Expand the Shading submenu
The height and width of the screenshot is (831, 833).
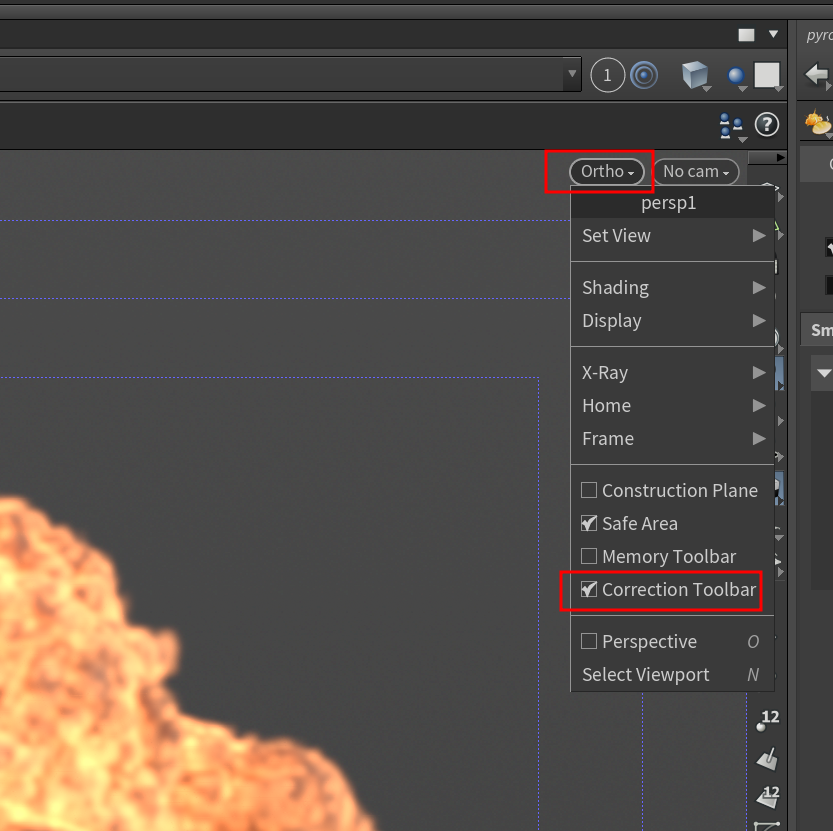click(672, 287)
